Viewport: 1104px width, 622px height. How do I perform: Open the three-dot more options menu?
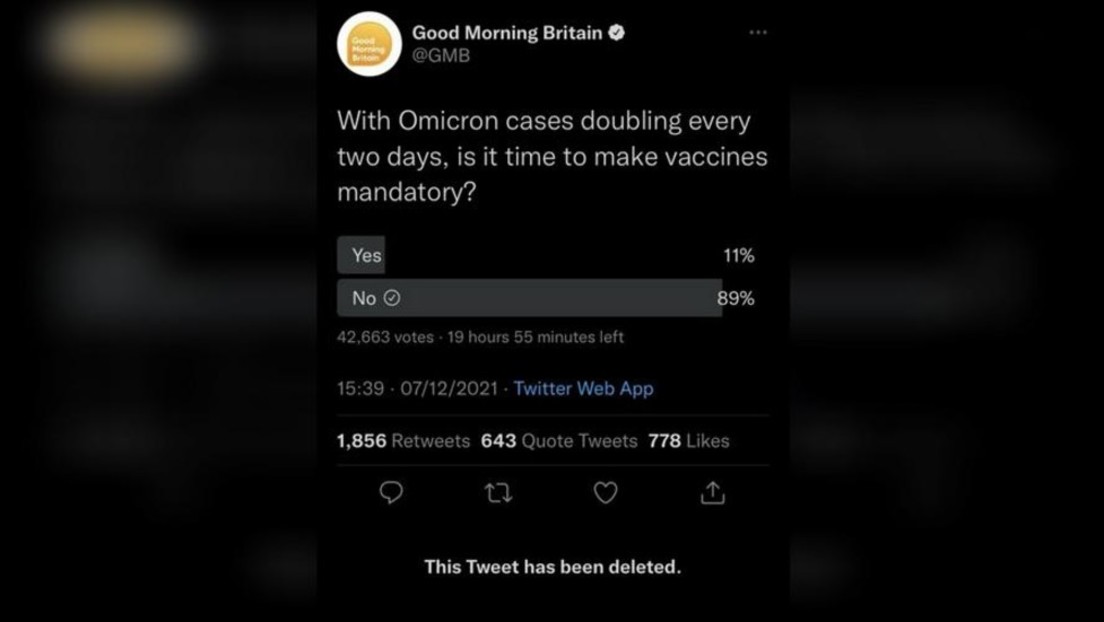click(758, 33)
